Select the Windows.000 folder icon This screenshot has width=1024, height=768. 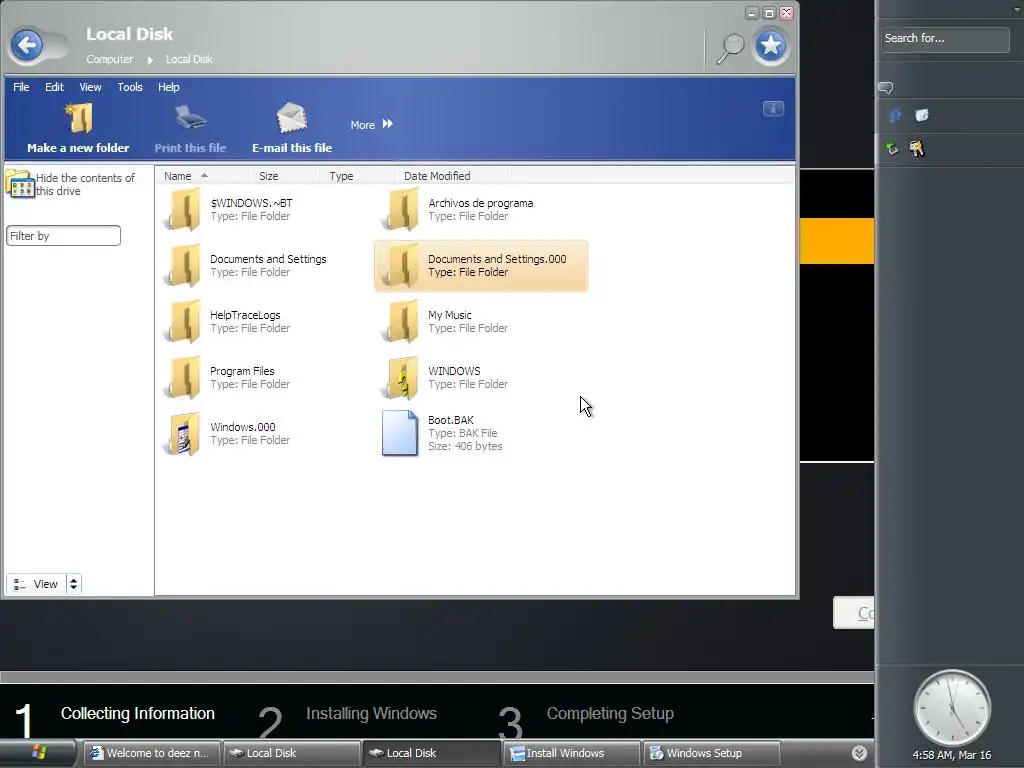point(184,434)
